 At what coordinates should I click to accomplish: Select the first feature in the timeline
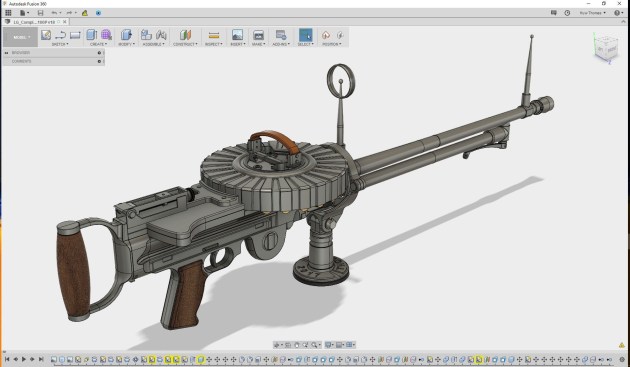(54, 359)
